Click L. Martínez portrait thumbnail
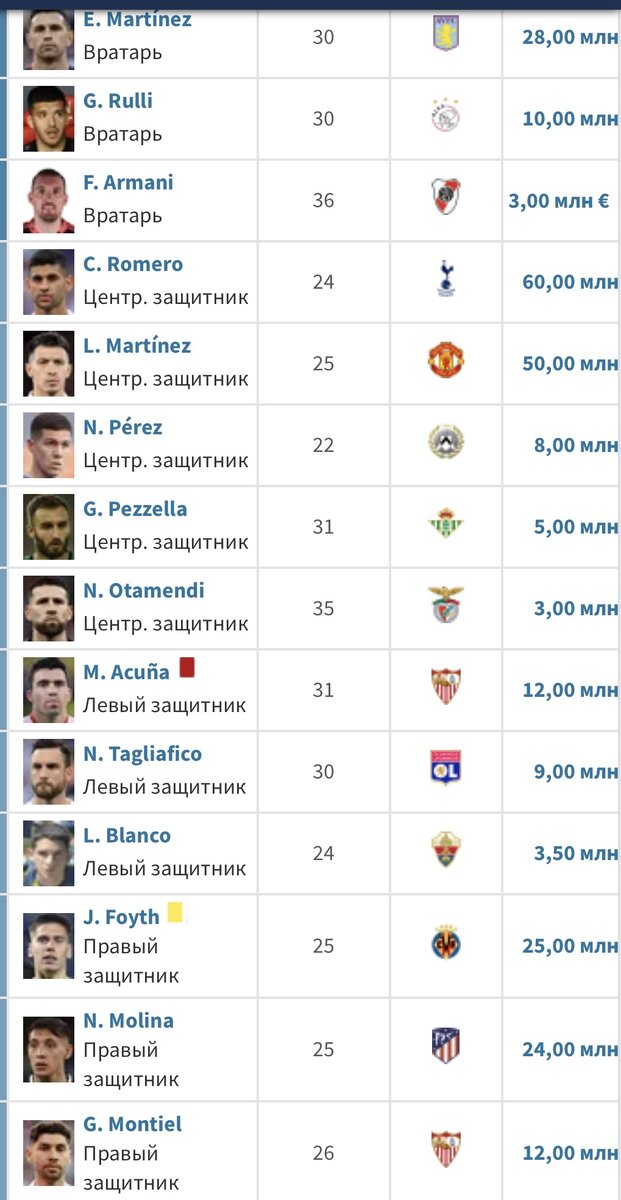The image size is (621, 1200). tap(49, 364)
